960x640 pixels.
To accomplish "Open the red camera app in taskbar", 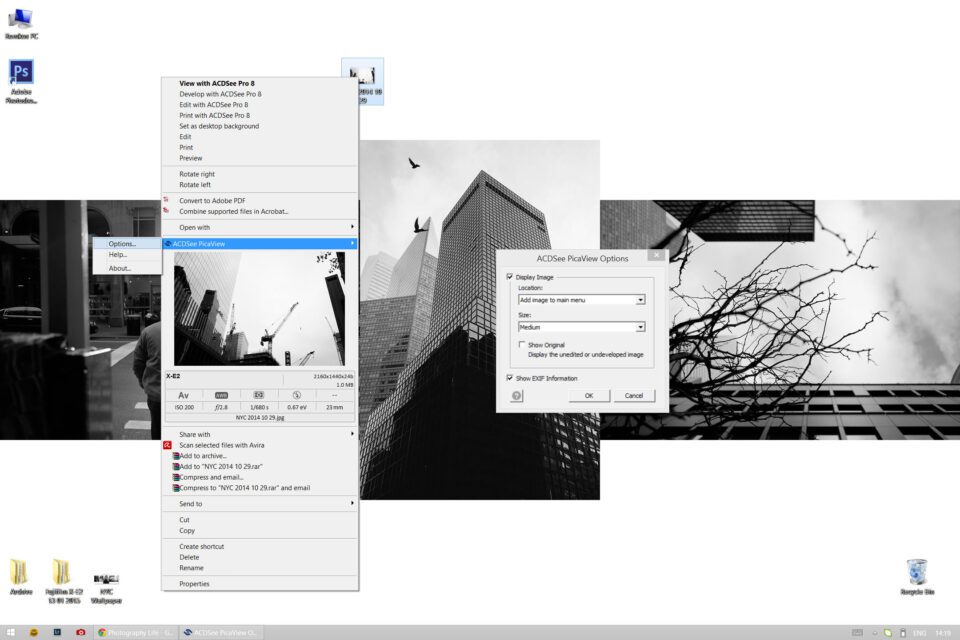I will tap(80, 633).
